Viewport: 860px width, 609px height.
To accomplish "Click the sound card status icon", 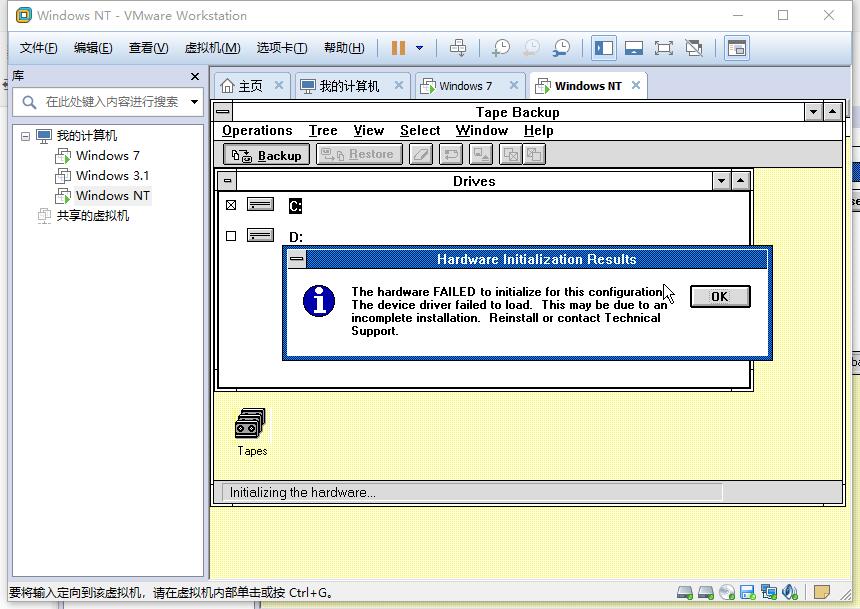I will tap(789, 592).
